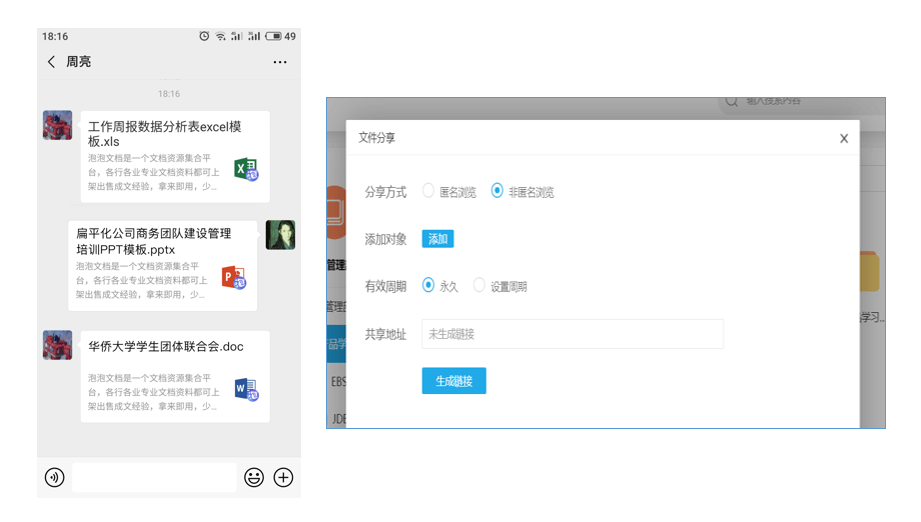The image size is (921, 522).
Task: Tap the voice input icon
Action: tap(55, 477)
